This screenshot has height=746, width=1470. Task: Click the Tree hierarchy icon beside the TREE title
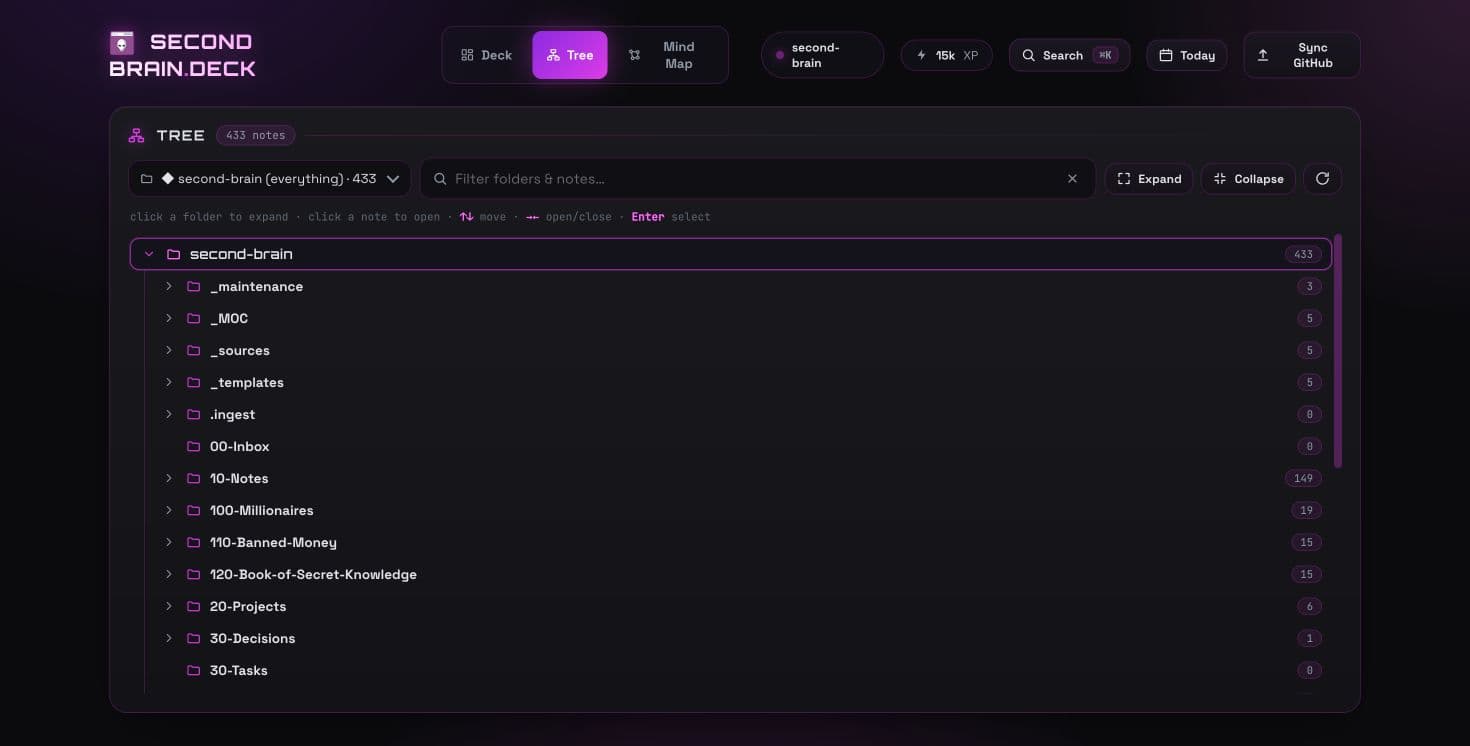point(137,135)
